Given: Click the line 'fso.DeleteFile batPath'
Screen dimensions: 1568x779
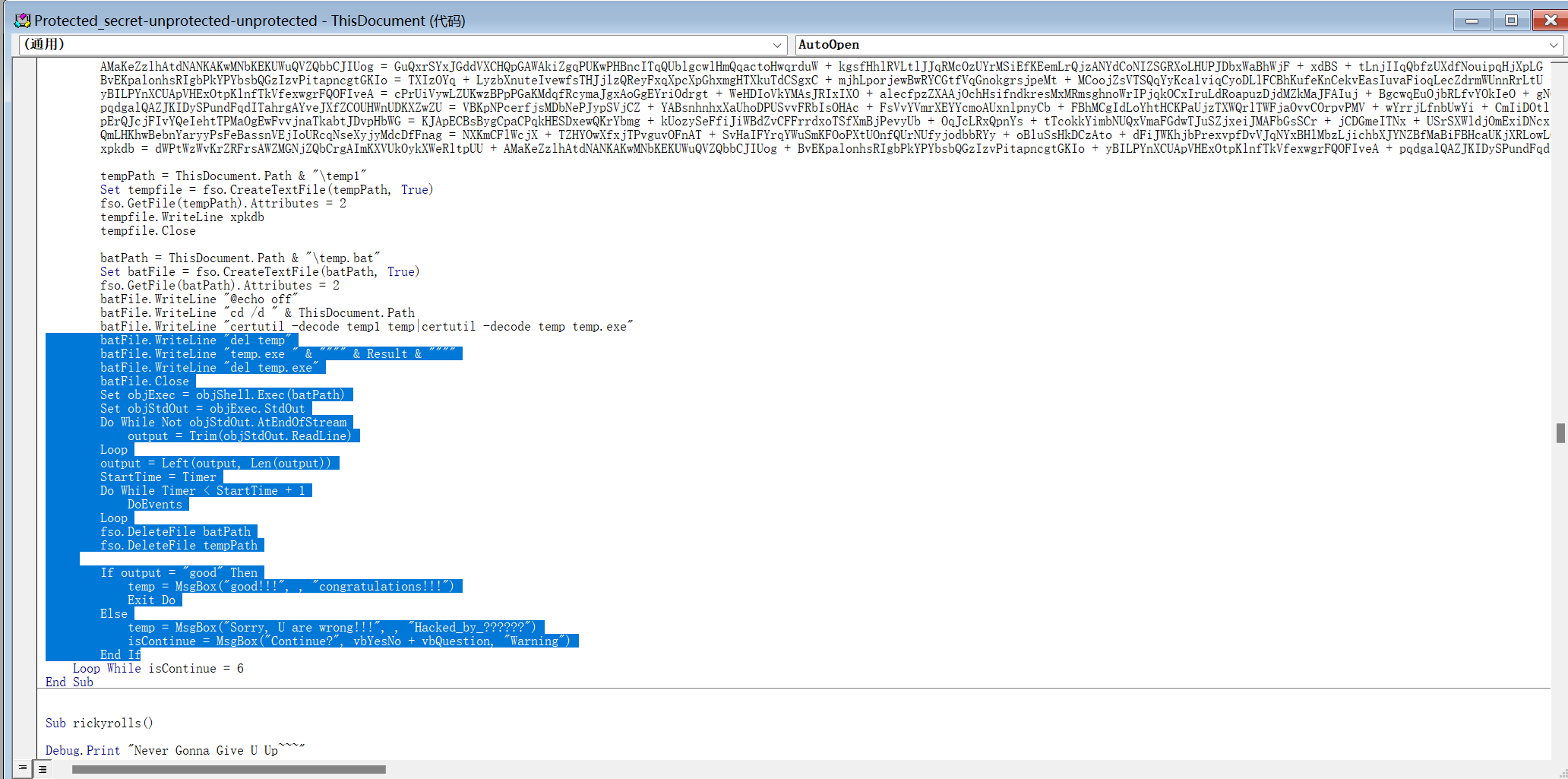Looking at the screenshot, I should [x=175, y=531].
